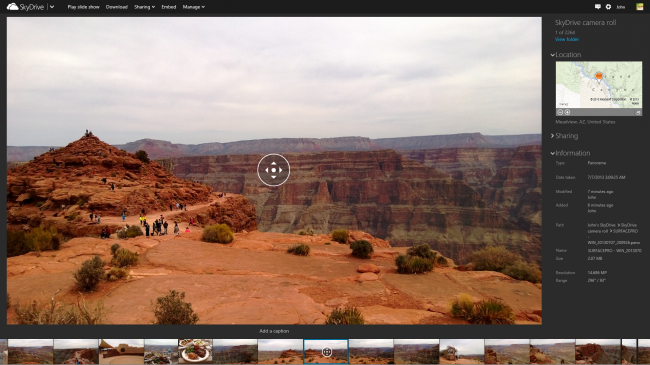
Task: Click the Date taken value
Action: [x=606, y=177]
